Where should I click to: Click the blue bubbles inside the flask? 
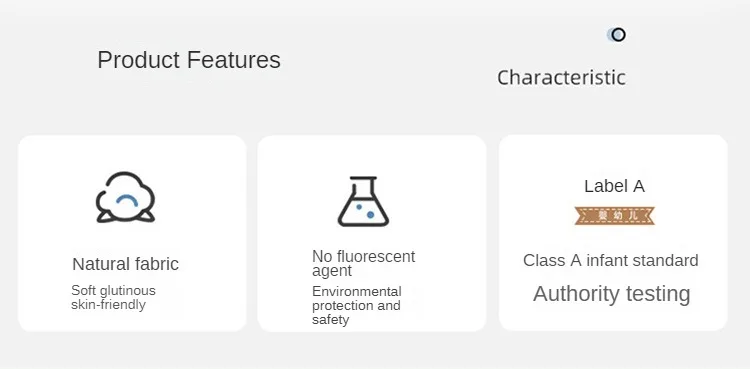[x=365, y=211]
